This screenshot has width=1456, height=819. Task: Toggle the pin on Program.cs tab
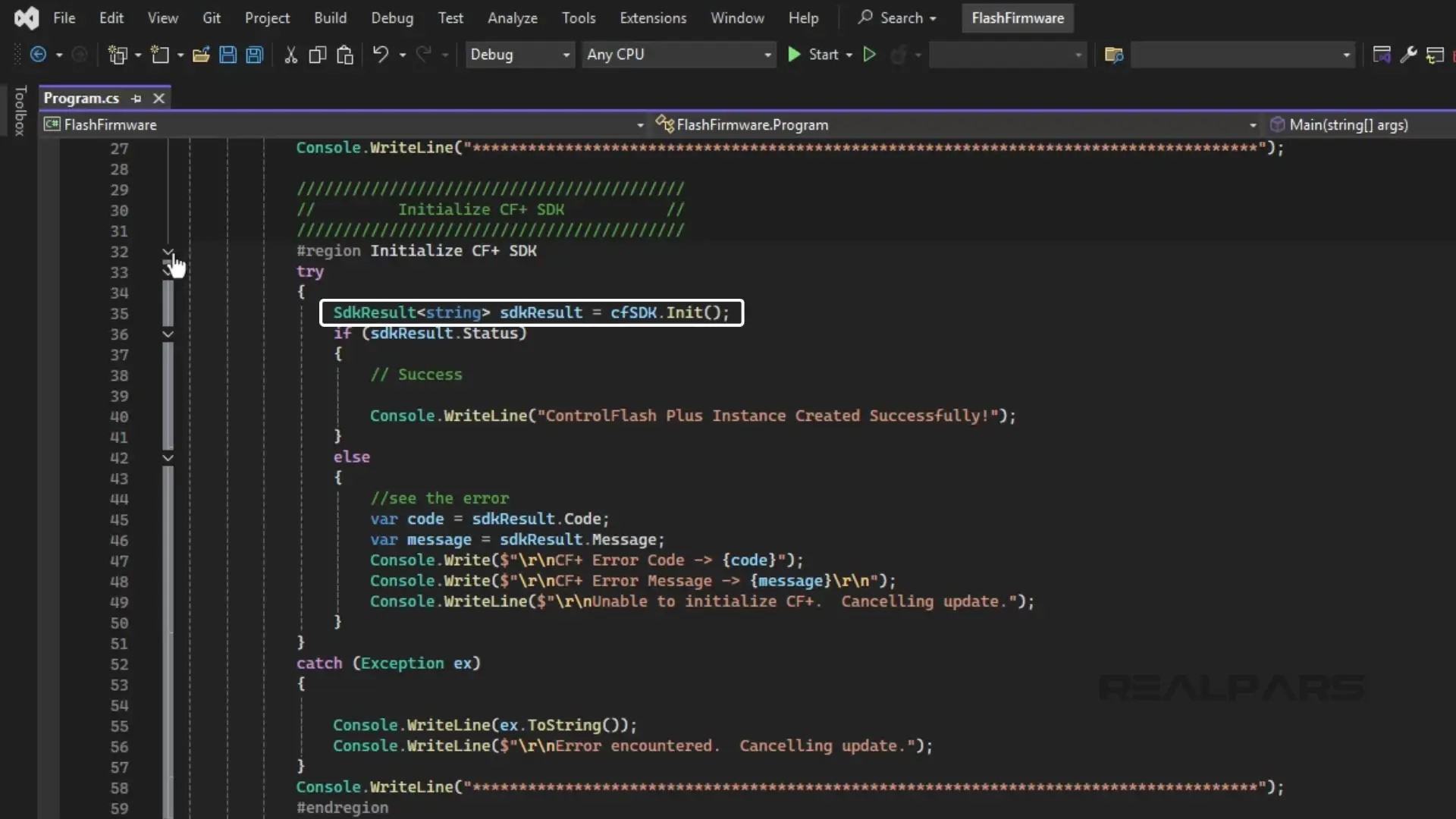pyautogui.click(x=136, y=99)
